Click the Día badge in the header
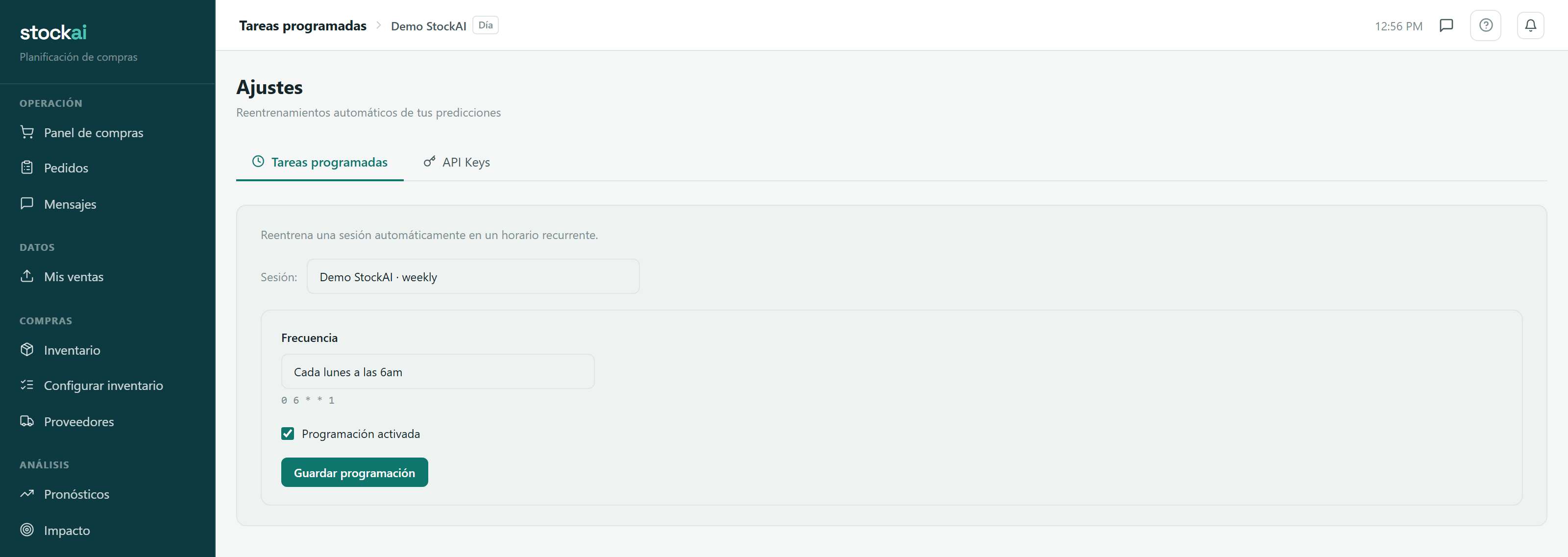This screenshot has height=557, width=1568. pos(485,25)
